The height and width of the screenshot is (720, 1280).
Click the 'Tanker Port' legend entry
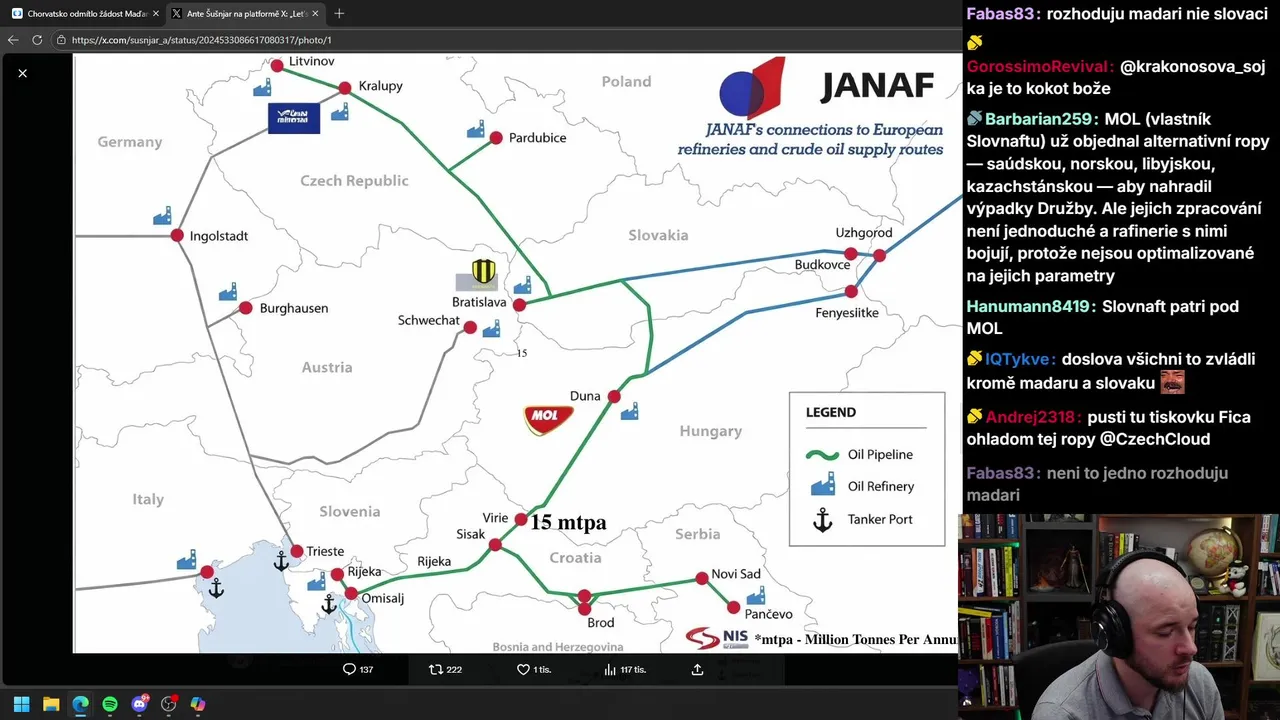click(860, 519)
